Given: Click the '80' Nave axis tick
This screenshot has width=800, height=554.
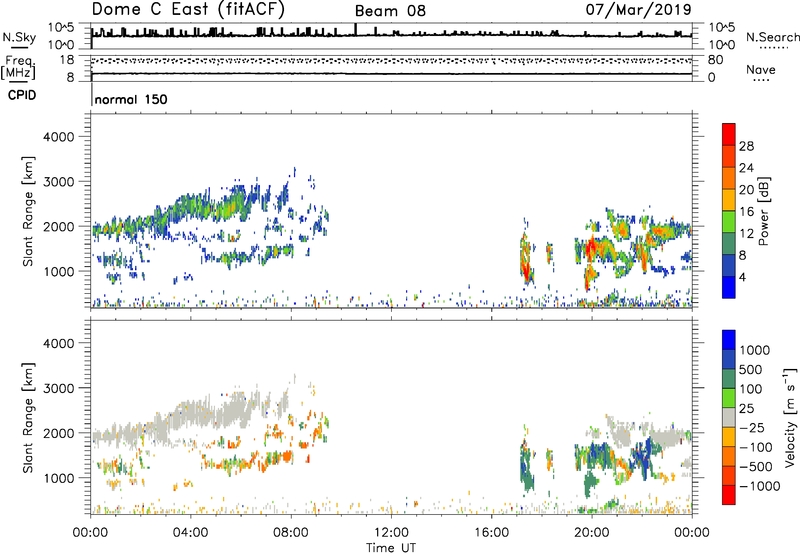Looking at the screenshot, I should pos(715,60).
